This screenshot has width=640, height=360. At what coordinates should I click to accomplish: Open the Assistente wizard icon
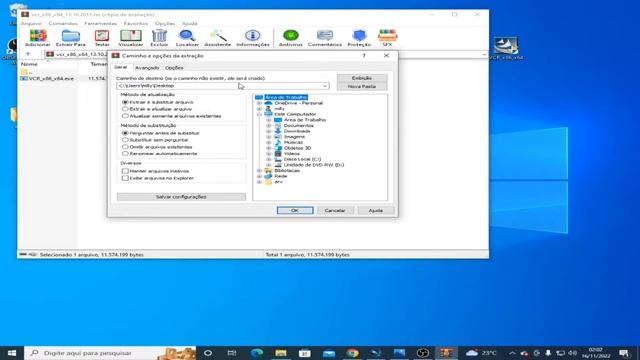click(x=218, y=38)
